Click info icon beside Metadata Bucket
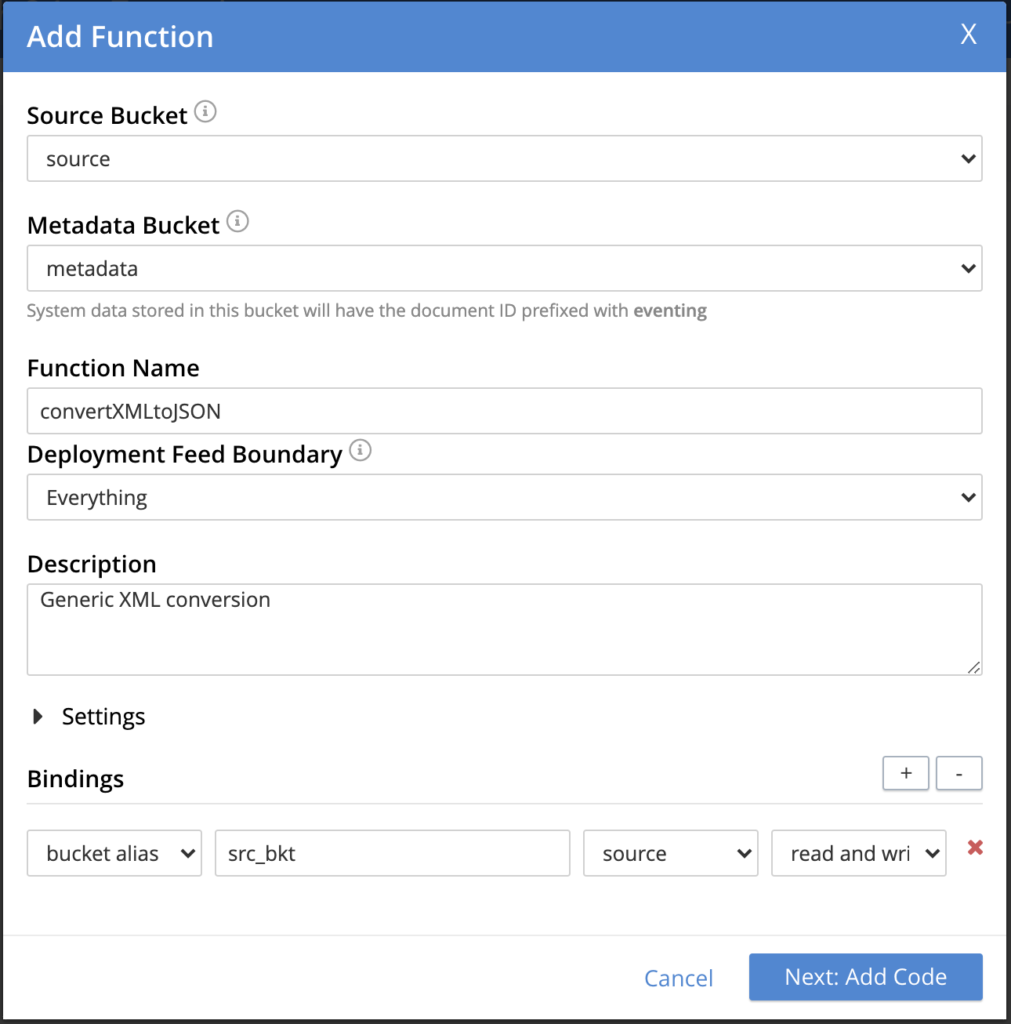The image size is (1011, 1024). tap(237, 222)
